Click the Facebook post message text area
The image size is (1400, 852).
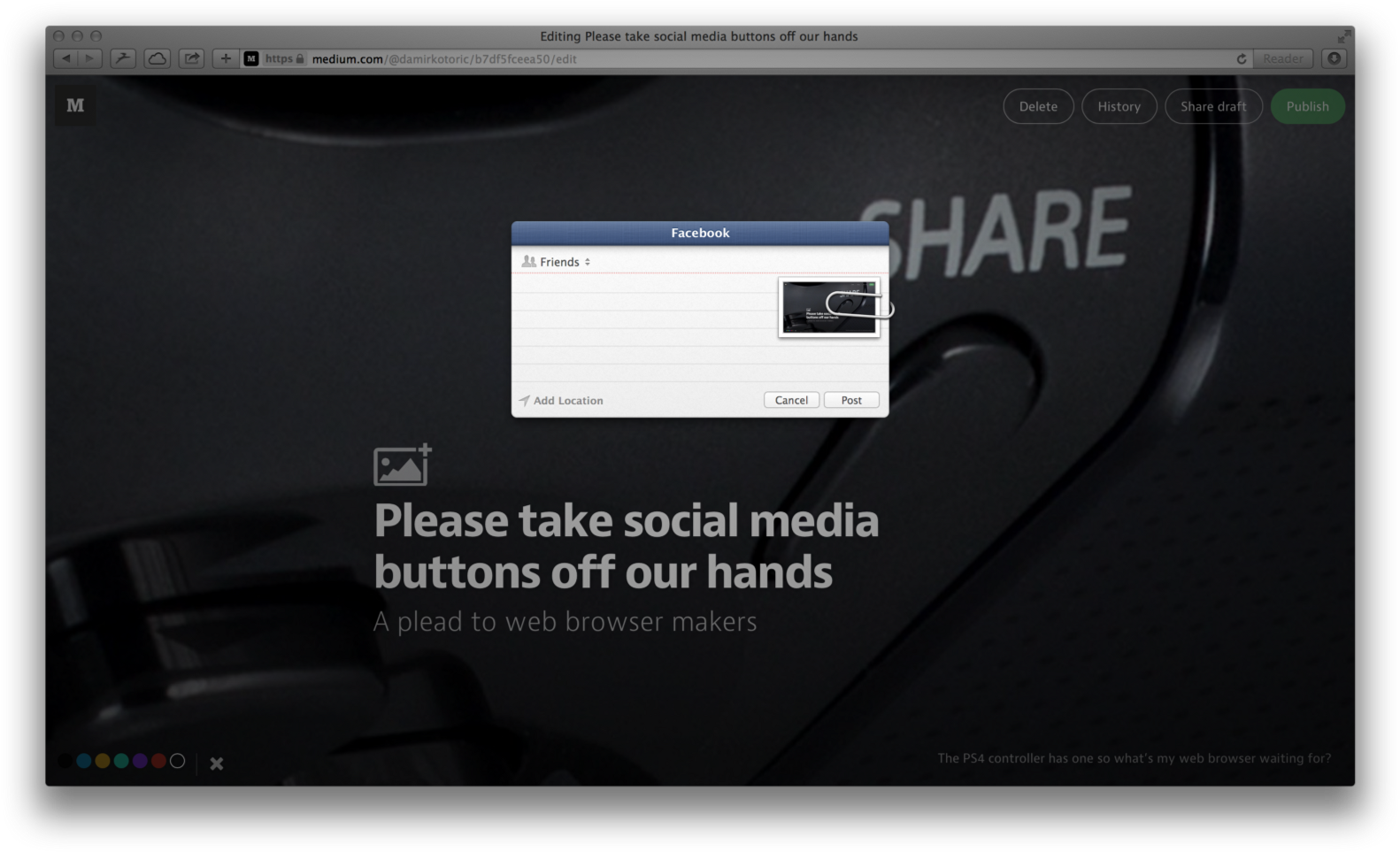point(644,327)
